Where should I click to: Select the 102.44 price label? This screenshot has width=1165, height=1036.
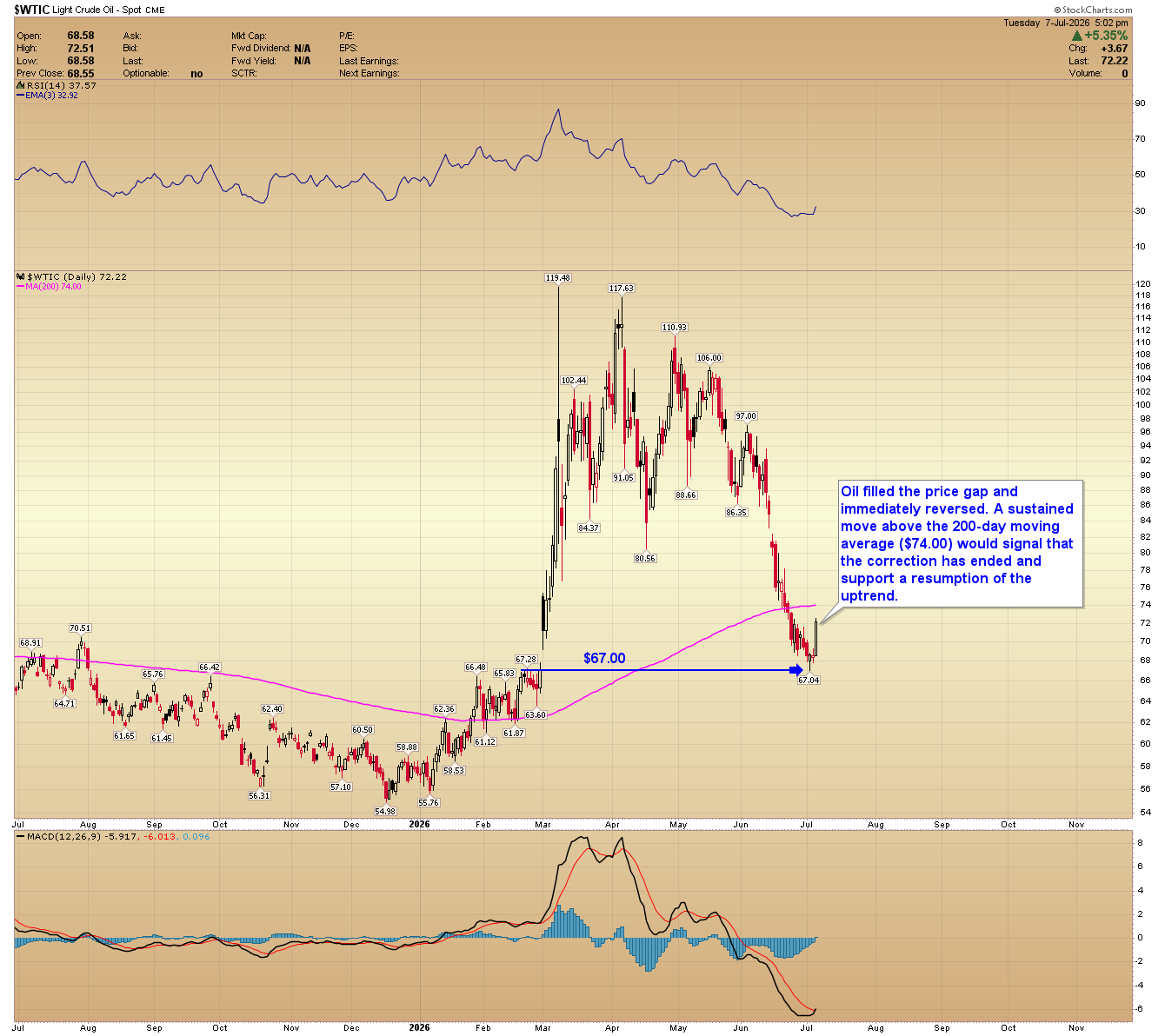pos(574,381)
